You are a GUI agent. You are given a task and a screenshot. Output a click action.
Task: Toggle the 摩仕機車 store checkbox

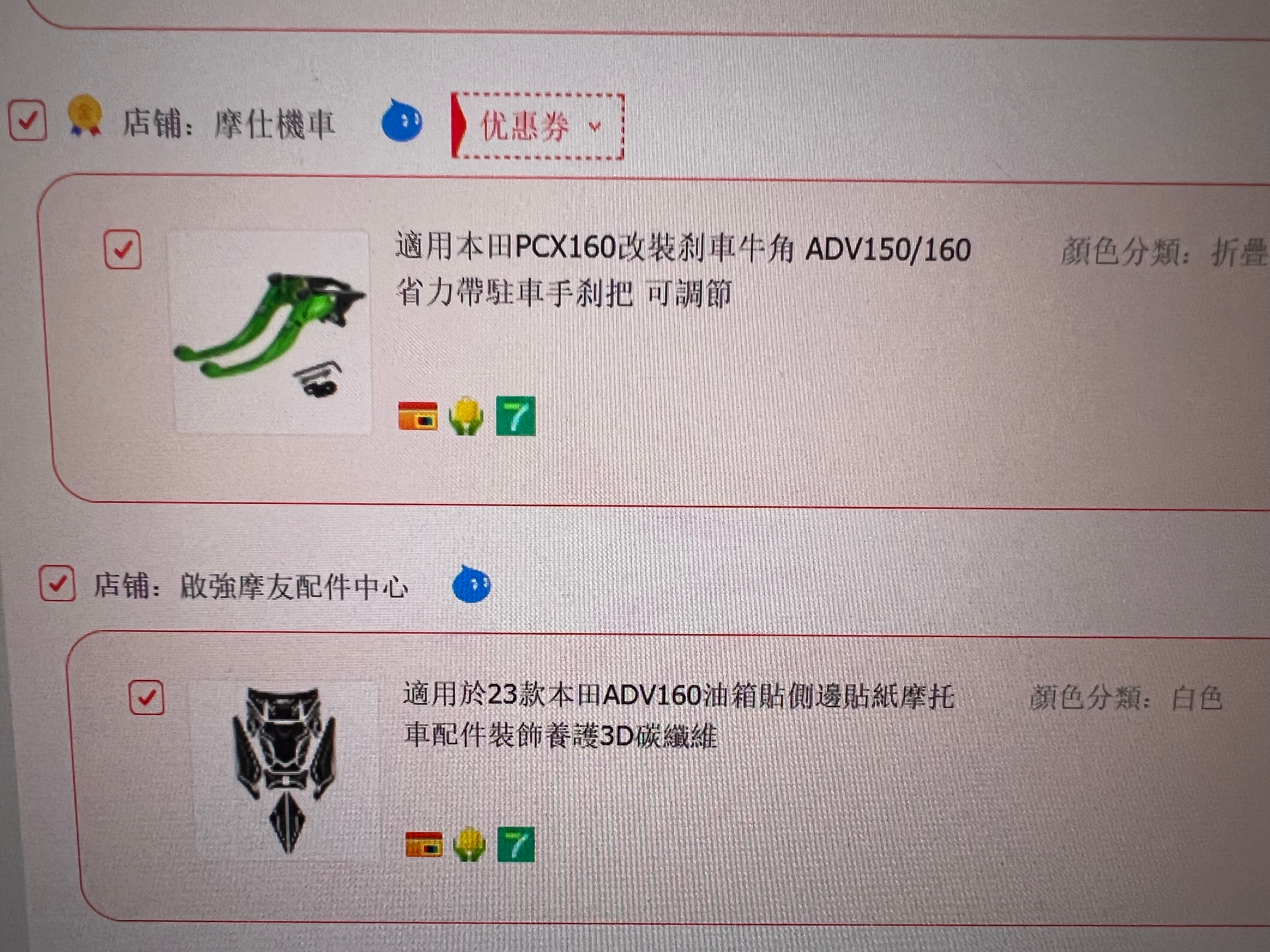pyautogui.click(x=27, y=120)
